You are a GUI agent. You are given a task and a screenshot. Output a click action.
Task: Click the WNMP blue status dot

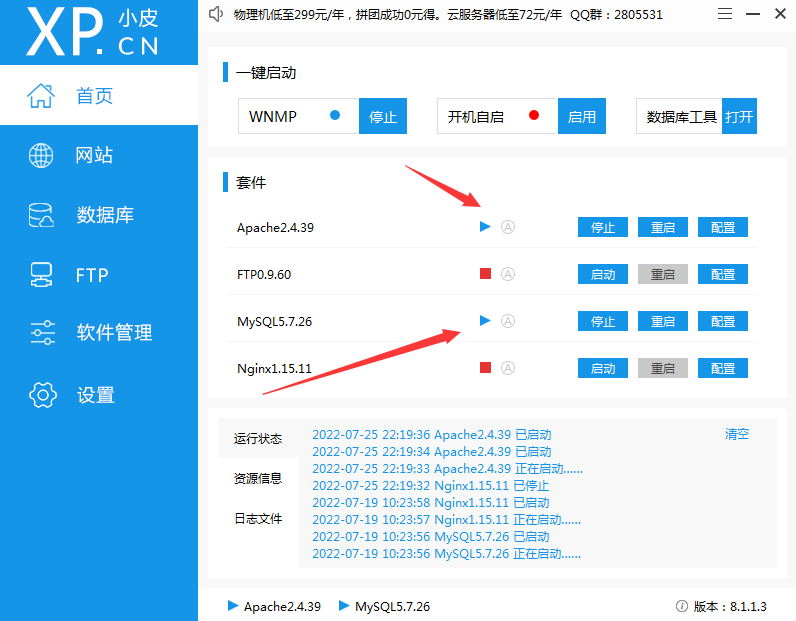(335, 115)
